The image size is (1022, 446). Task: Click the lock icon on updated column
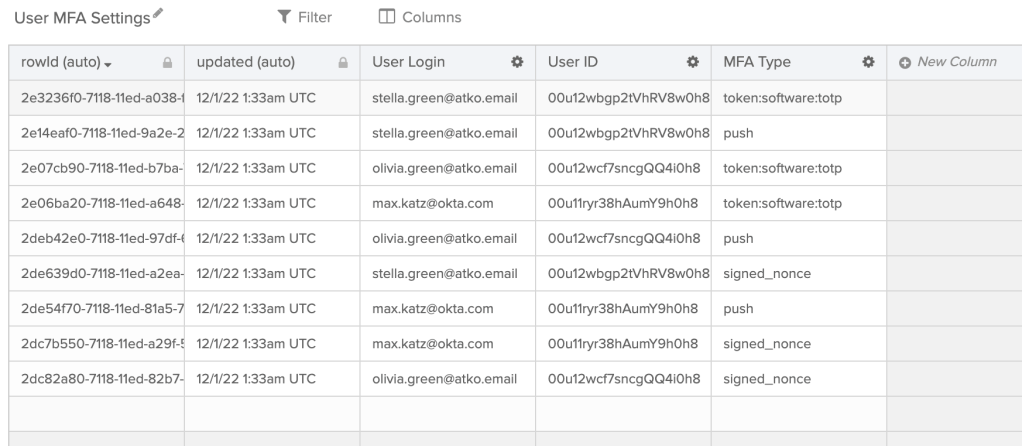point(342,62)
